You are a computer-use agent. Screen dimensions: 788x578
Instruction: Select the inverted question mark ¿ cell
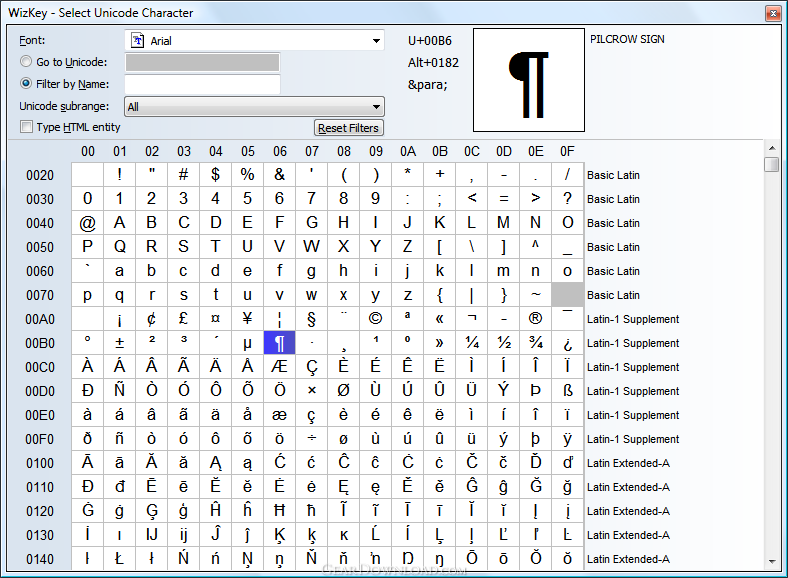567,343
